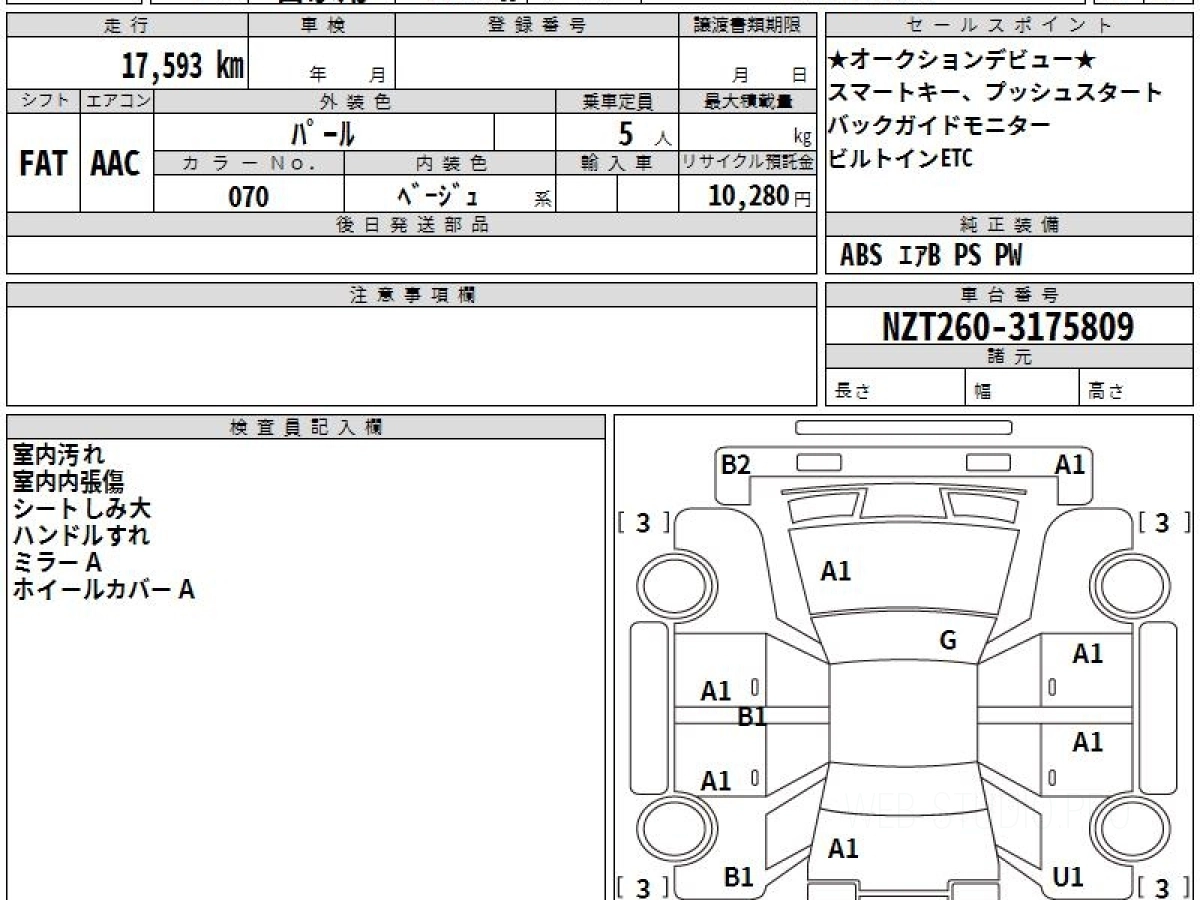This screenshot has height=900, width=1200.
Task: Click the [3] tire rating at front-right
Action: click(1162, 523)
